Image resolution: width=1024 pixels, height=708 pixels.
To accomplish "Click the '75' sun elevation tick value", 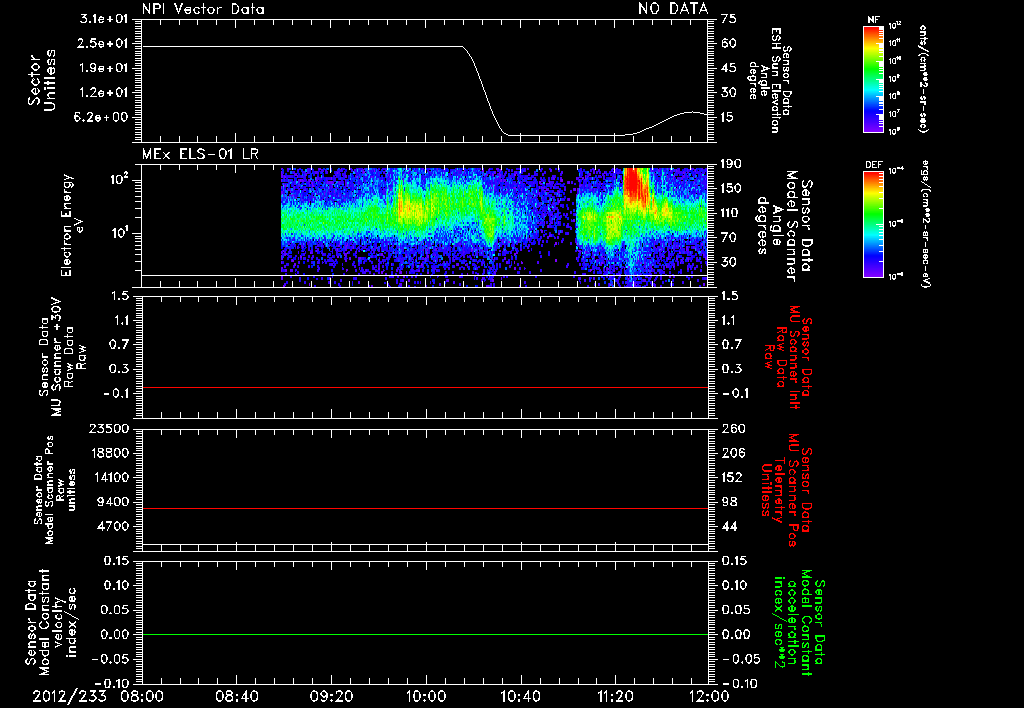I will [729, 19].
